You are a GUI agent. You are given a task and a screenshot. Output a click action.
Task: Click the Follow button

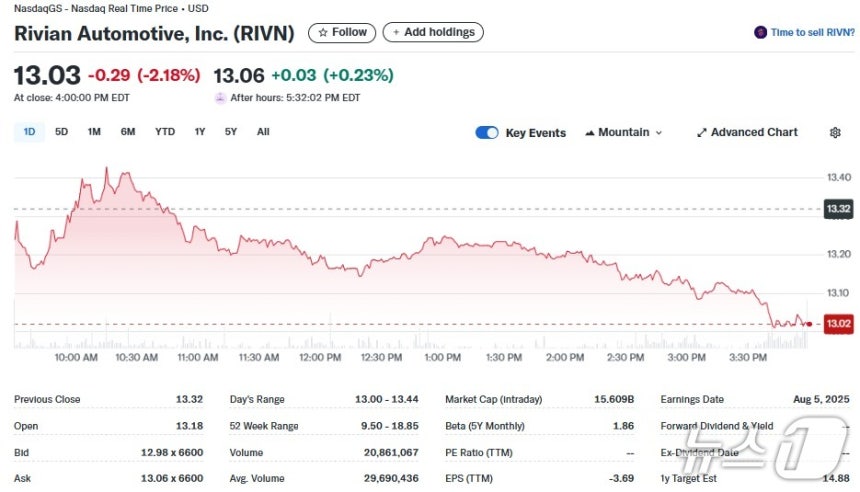pyautogui.click(x=342, y=32)
